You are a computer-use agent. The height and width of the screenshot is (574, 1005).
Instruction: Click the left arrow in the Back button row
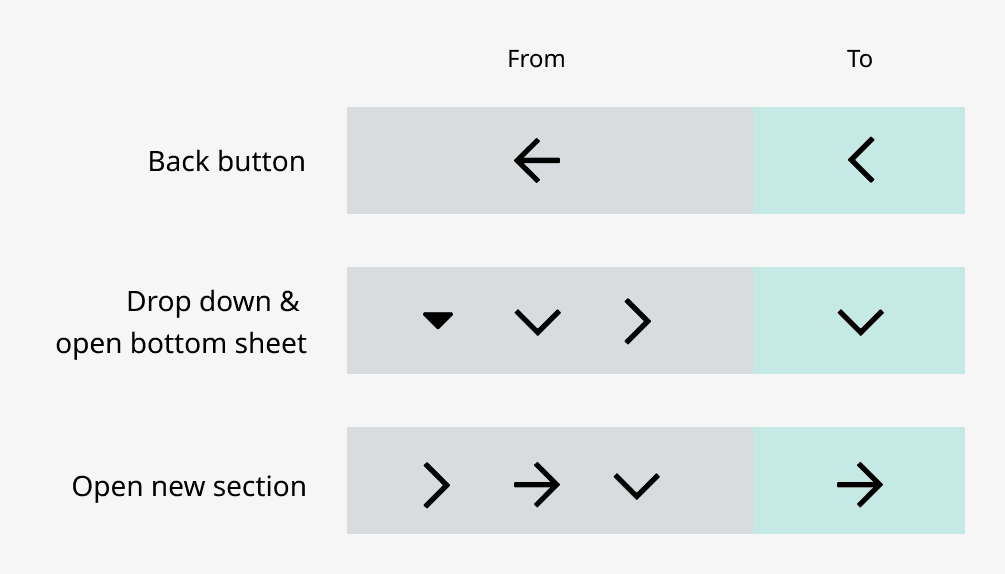pyautogui.click(x=537, y=160)
